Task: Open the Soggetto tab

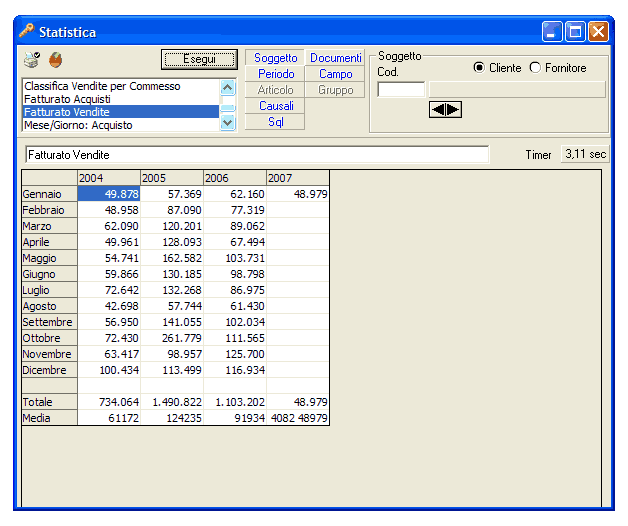Action: (276, 58)
